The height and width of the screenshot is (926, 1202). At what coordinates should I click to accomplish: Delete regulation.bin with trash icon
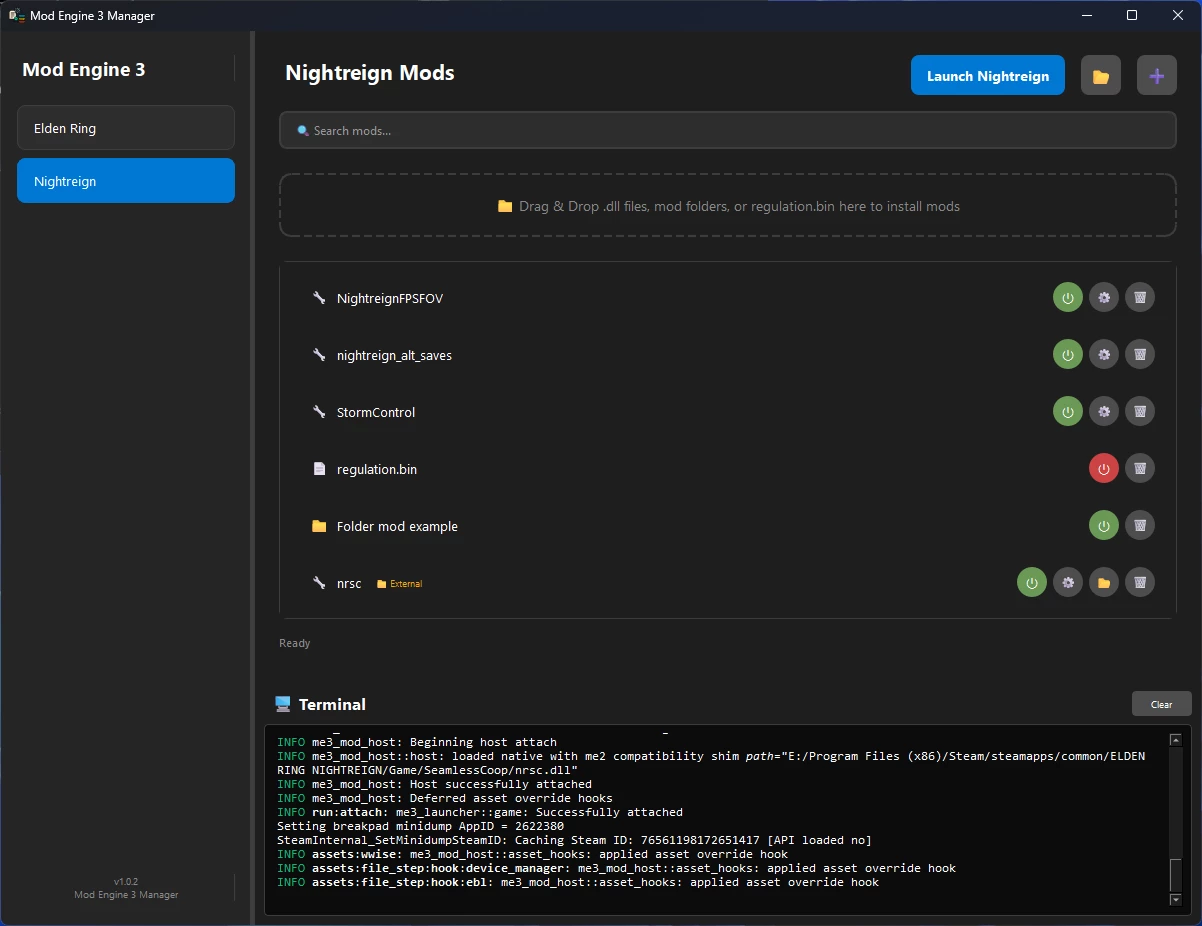1140,469
